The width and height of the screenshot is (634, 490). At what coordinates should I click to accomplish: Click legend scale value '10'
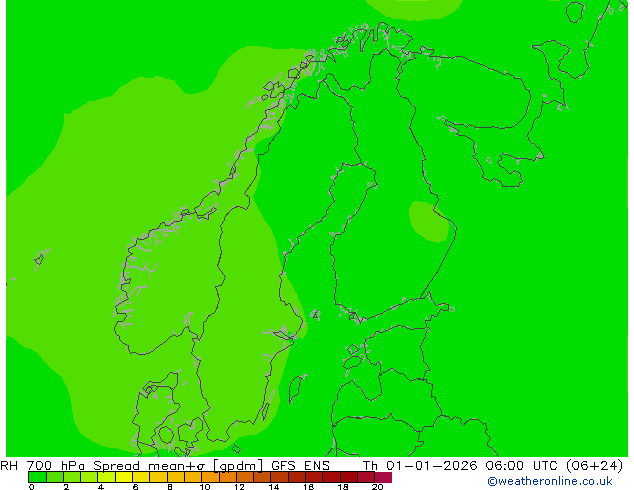click(205, 487)
